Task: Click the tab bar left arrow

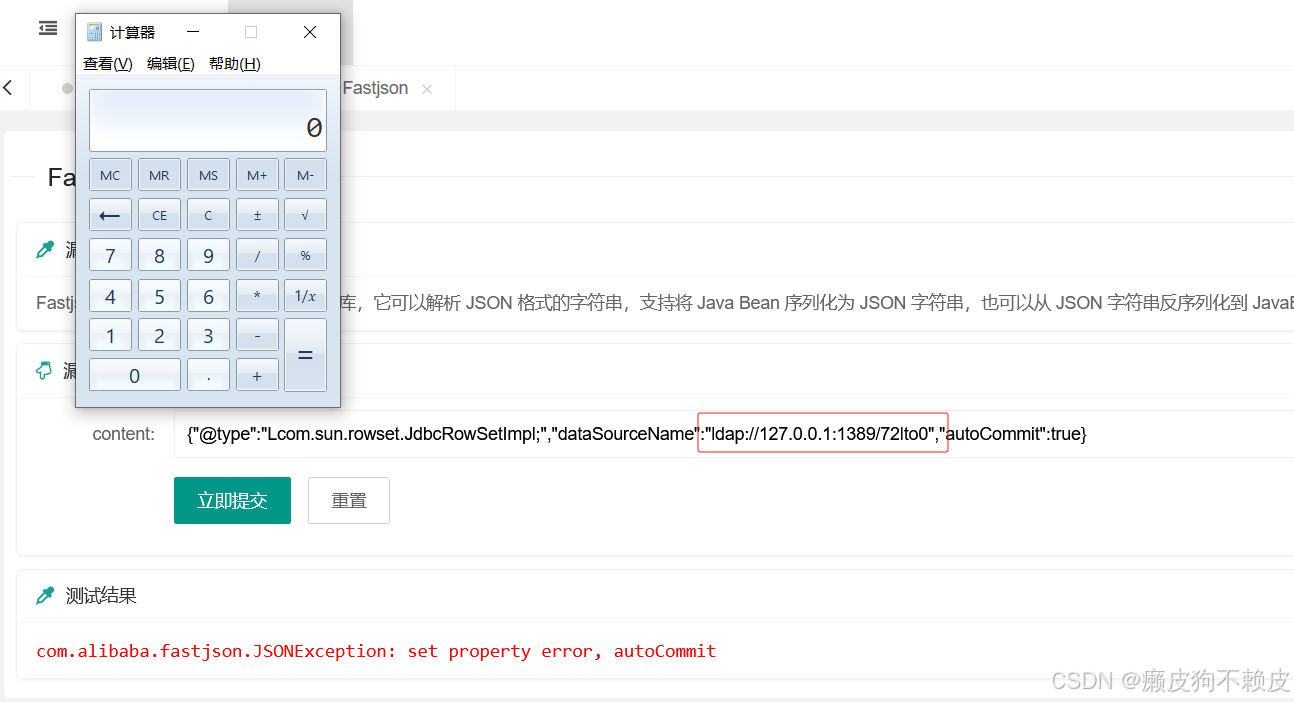Action: [x=8, y=88]
